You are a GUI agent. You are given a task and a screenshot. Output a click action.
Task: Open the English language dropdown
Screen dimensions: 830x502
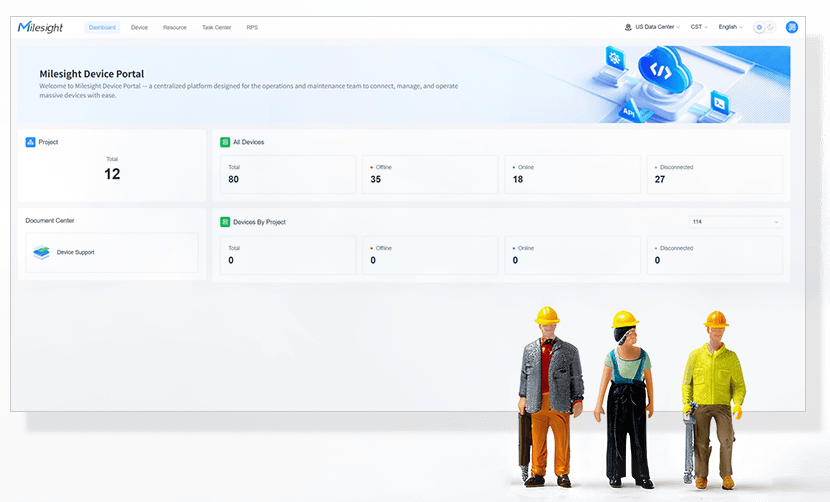[x=730, y=27]
